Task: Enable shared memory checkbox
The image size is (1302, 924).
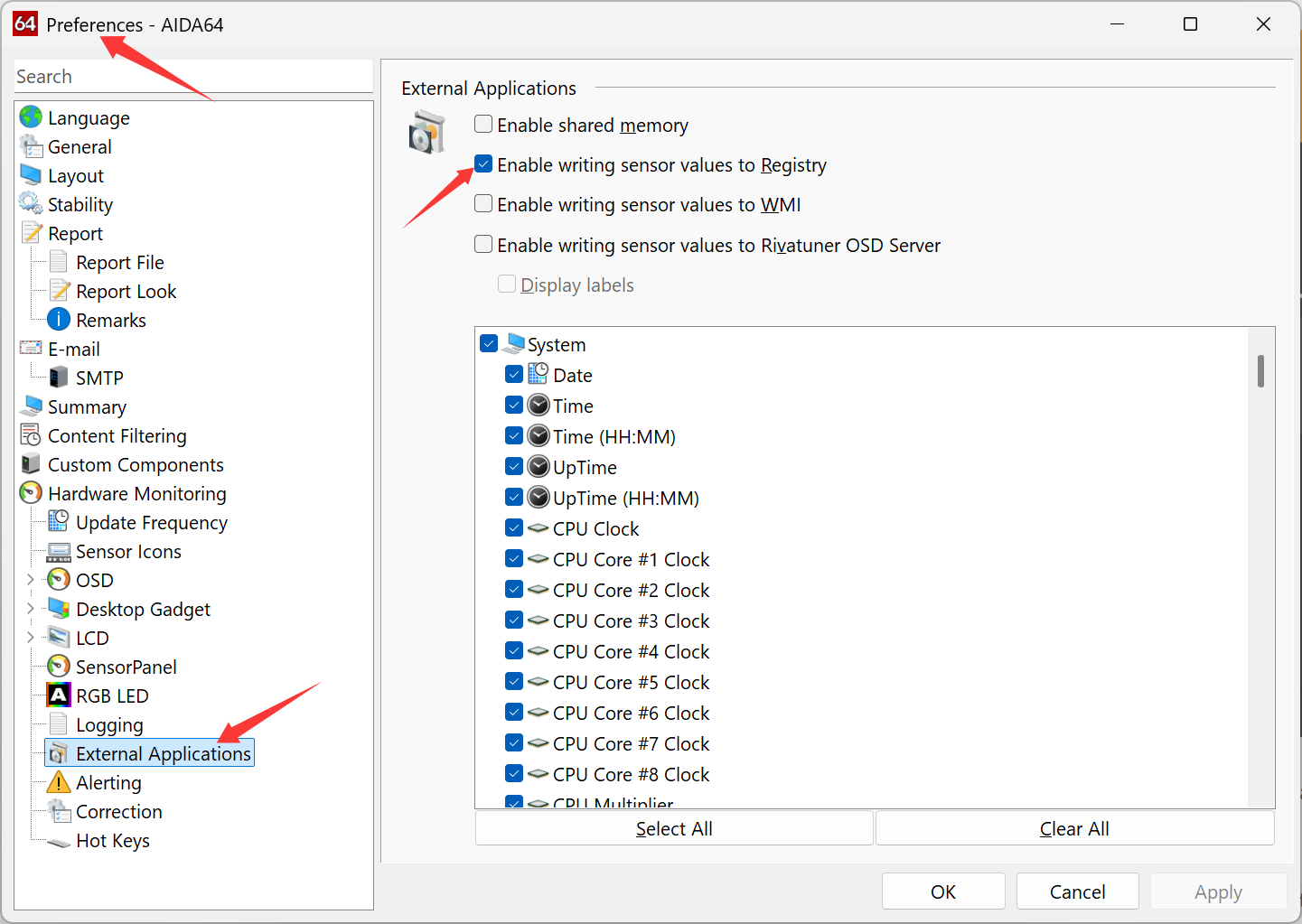Action: pyautogui.click(x=483, y=124)
